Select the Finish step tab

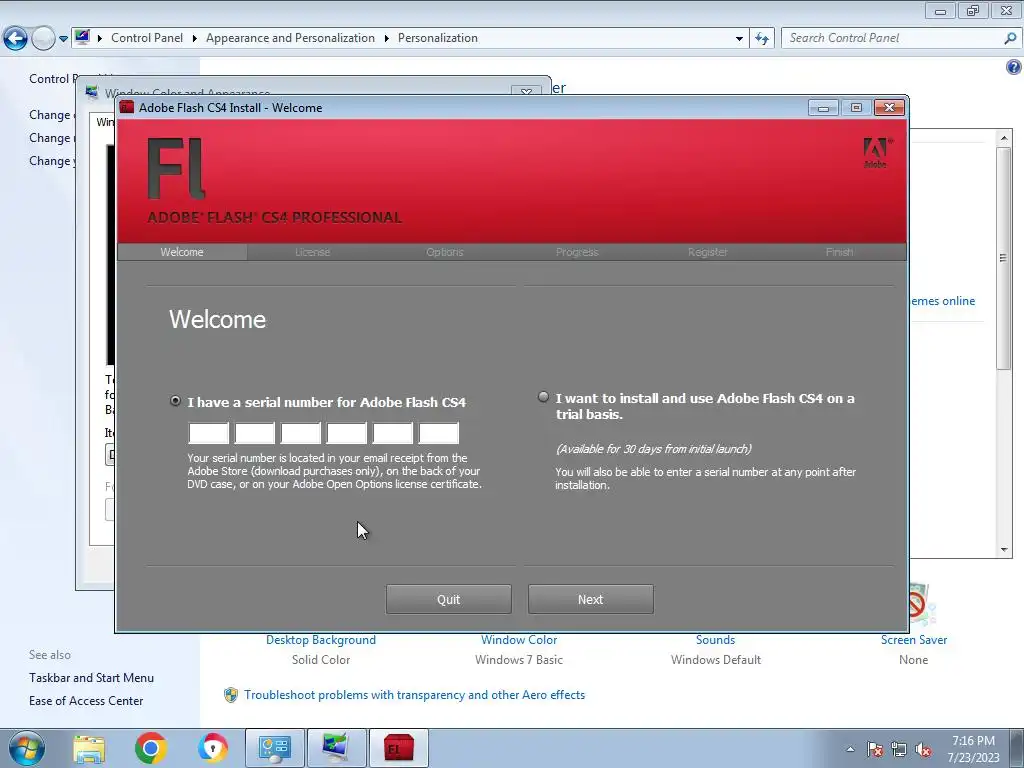click(x=839, y=252)
